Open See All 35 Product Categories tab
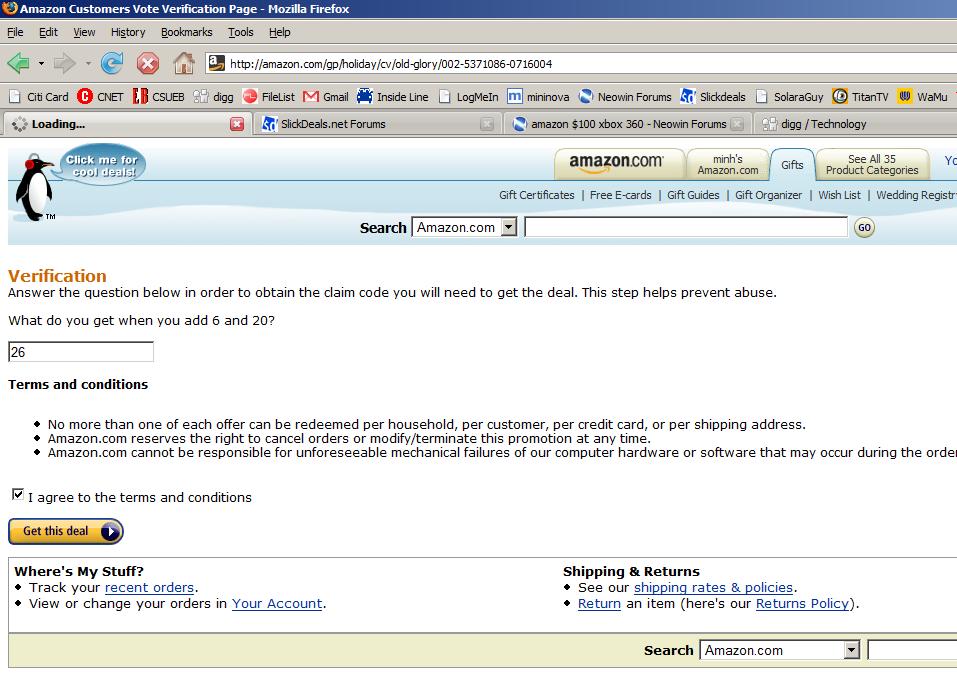Screen dimensions: 957x681 coord(872,164)
